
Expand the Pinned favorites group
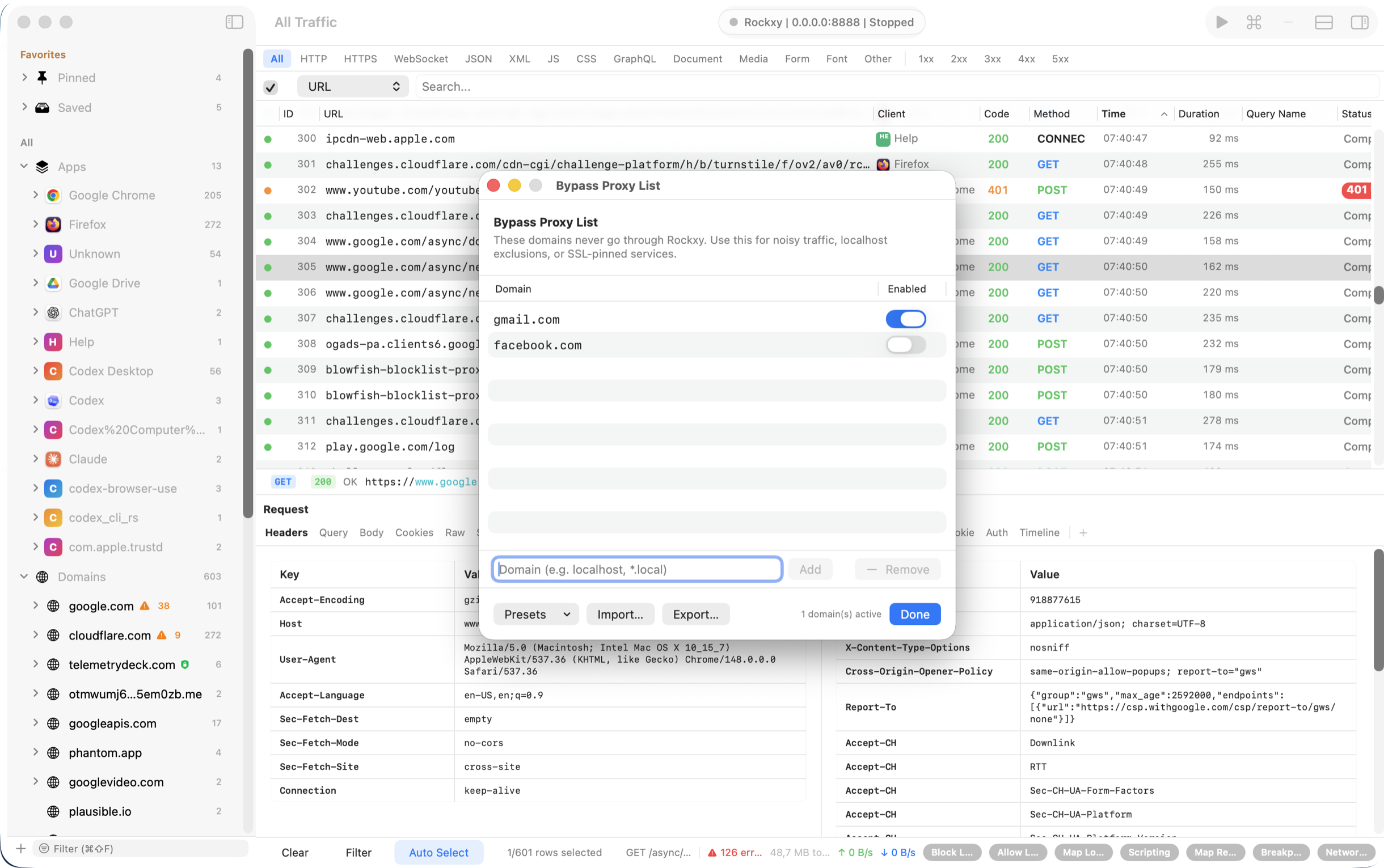[x=24, y=77]
